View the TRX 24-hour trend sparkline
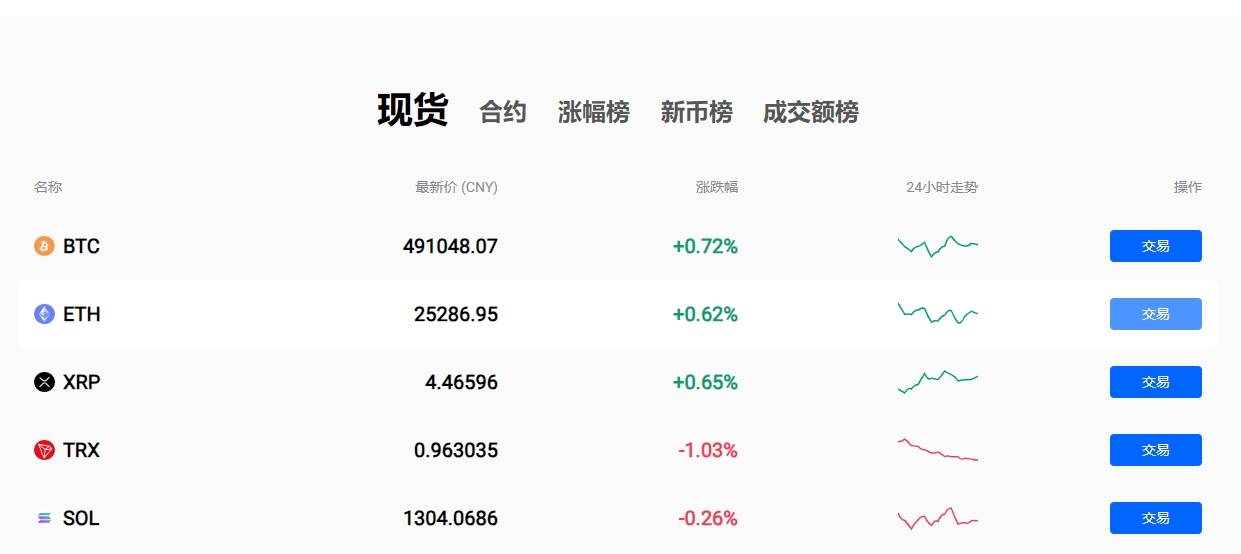Image resolution: width=1241 pixels, height=554 pixels. (x=937, y=450)
